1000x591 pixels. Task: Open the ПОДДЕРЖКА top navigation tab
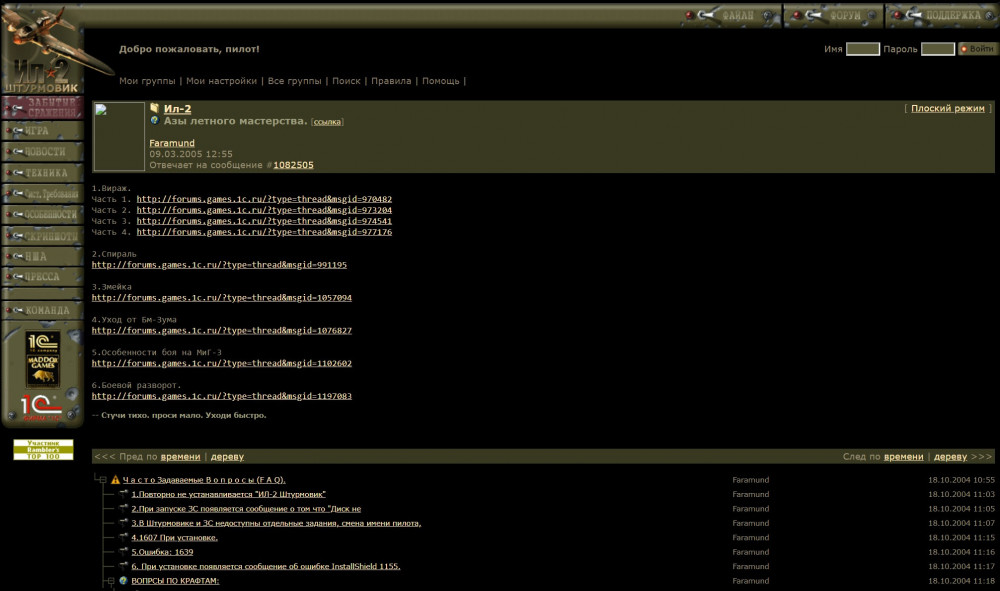click(x=941, y=15)
